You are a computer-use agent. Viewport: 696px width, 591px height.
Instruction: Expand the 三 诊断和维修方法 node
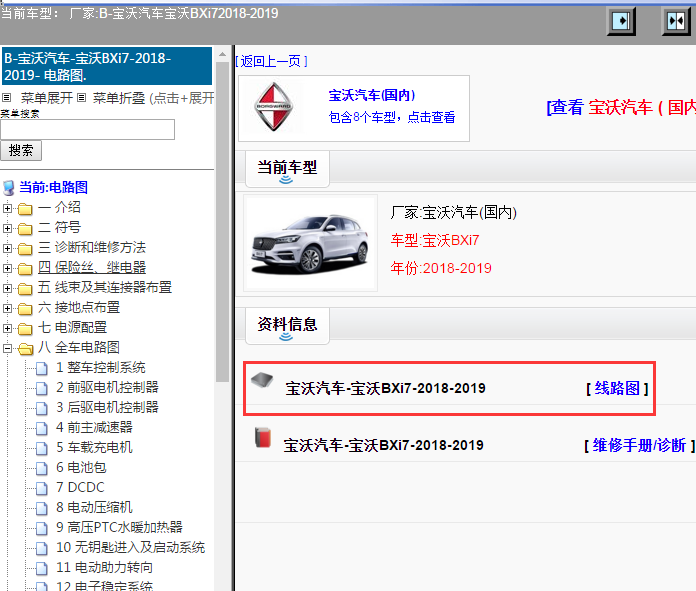click(7, 248)
